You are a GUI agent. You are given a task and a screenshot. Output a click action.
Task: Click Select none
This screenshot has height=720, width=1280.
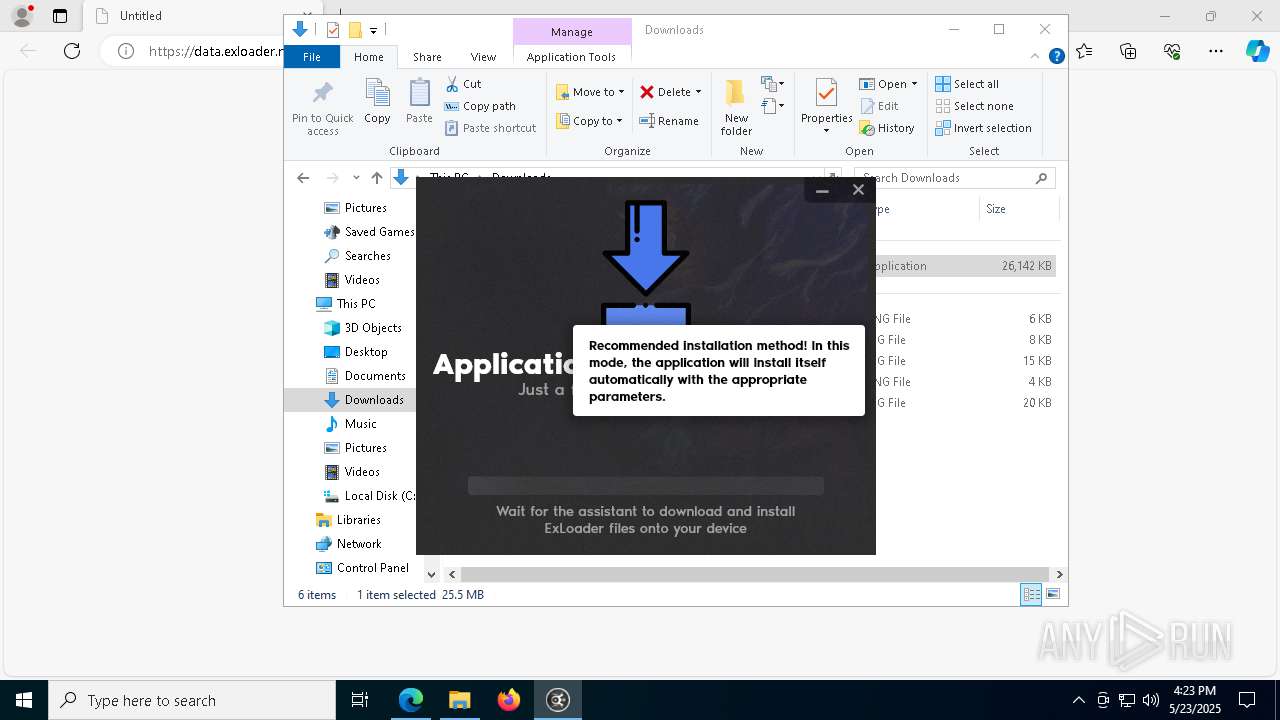974,106
